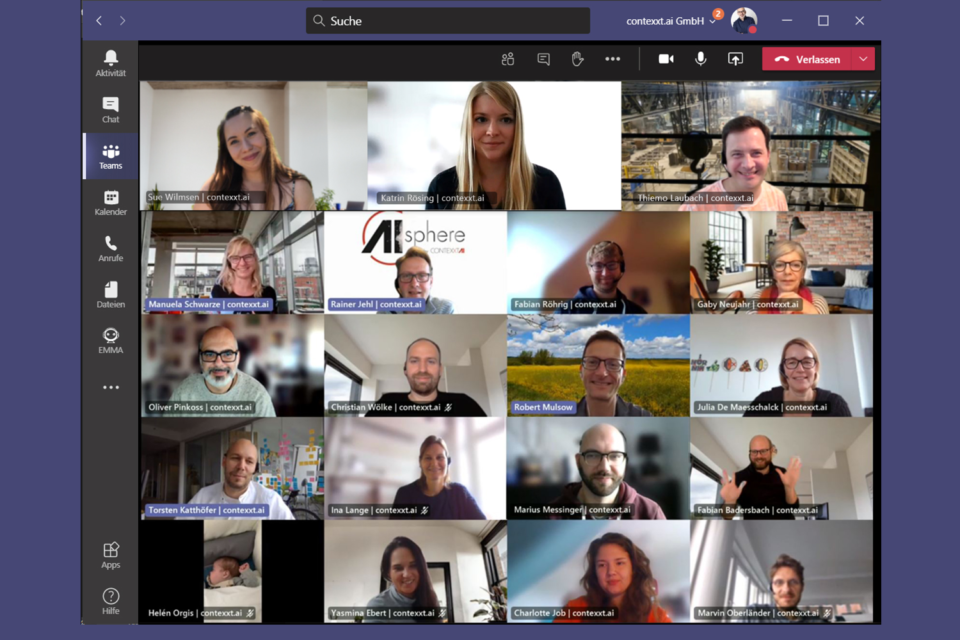Open the profile avatar menu
Screen dimensions: 960x640
coord(744,20)
